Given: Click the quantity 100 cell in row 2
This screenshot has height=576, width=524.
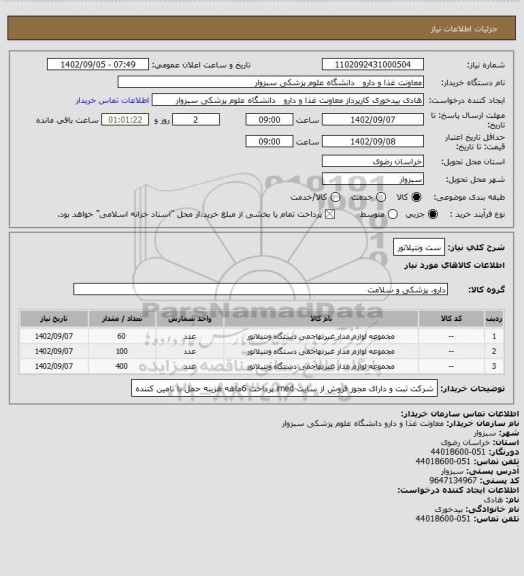Looking at the screenshot, I should click(122, 351).
